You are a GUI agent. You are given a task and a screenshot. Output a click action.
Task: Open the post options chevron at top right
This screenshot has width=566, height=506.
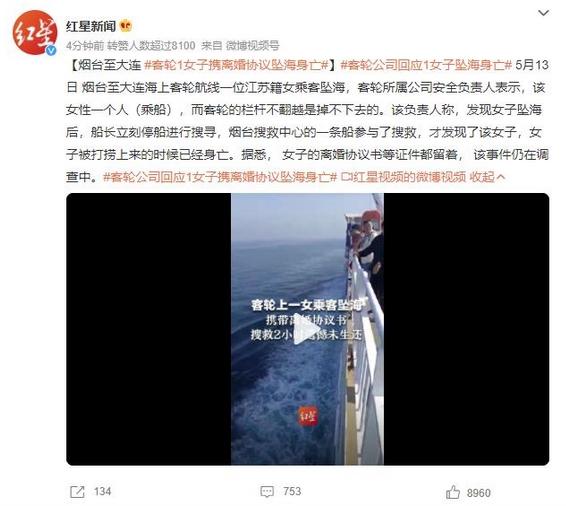click(543, 13)
